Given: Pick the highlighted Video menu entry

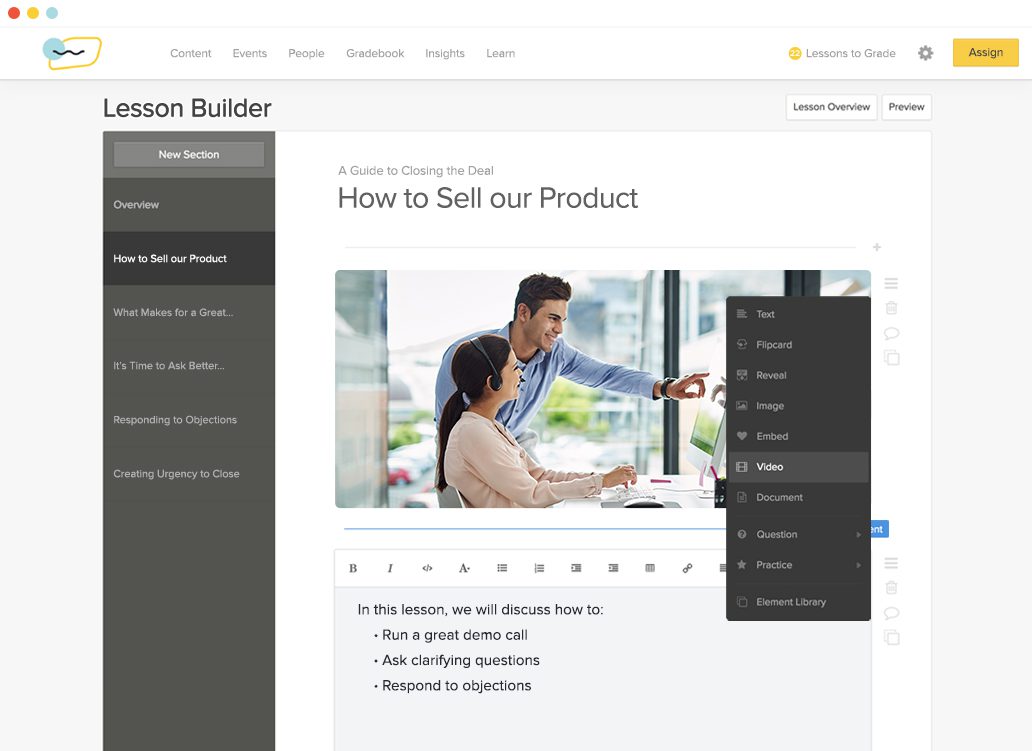Looking at the screenshot, I should point(798,467).
